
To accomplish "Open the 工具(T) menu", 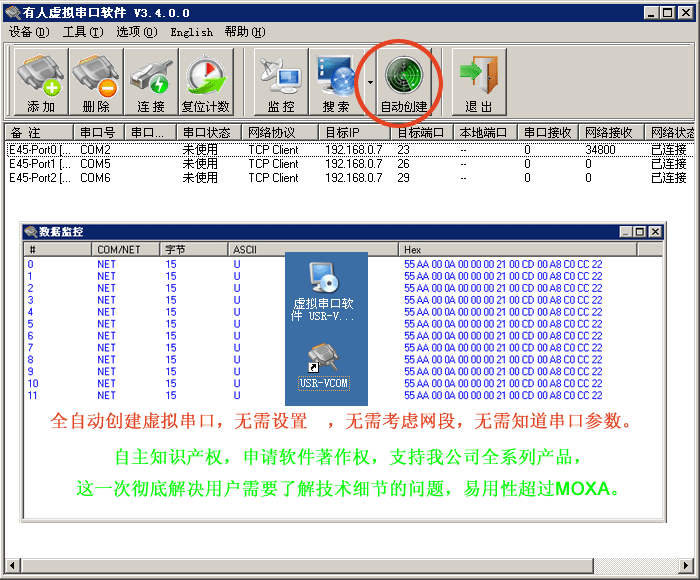I will 82,31.
